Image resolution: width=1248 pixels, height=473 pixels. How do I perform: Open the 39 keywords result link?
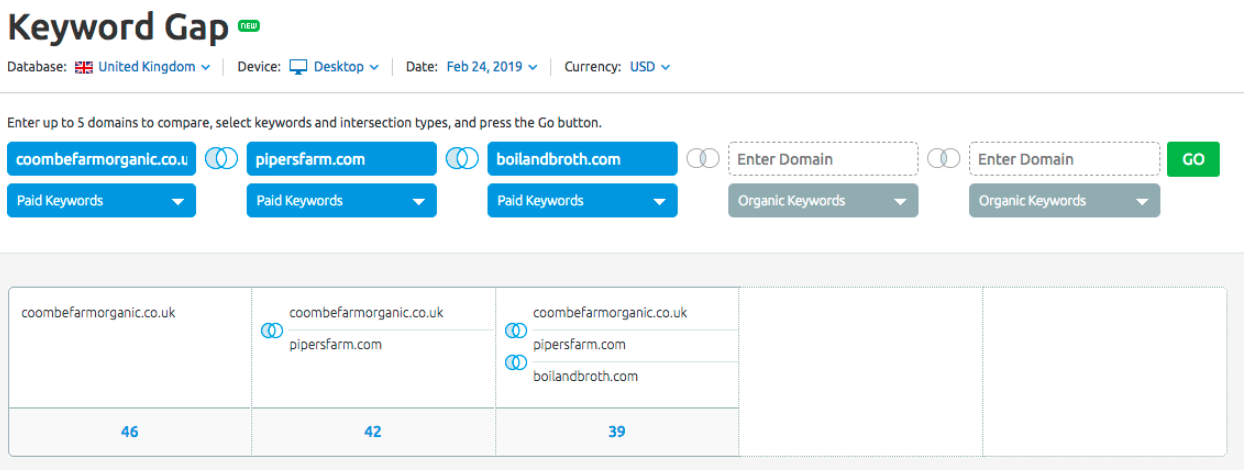[617, 432]
